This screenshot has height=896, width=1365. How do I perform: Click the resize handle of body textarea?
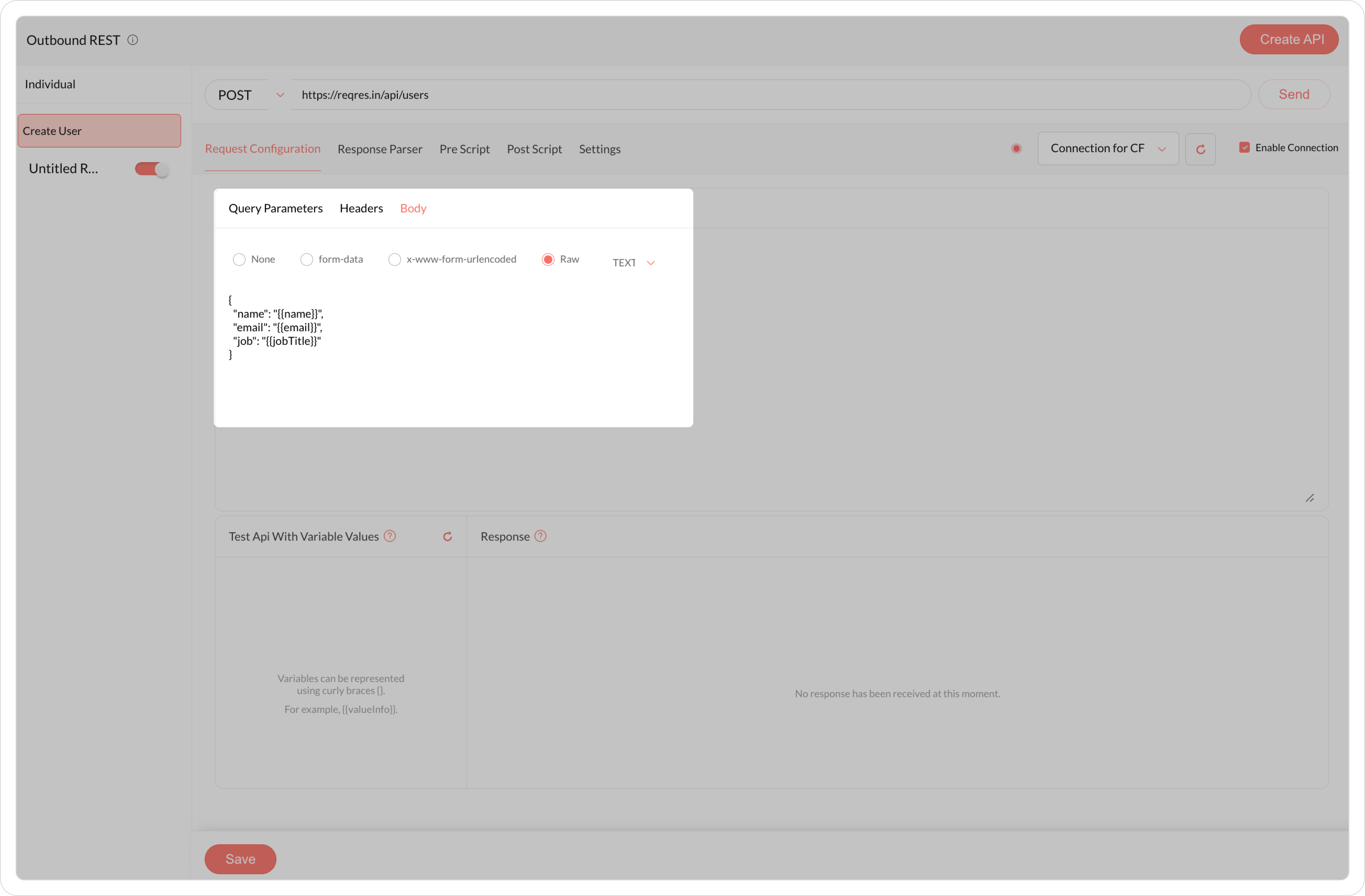(1309, 498)
